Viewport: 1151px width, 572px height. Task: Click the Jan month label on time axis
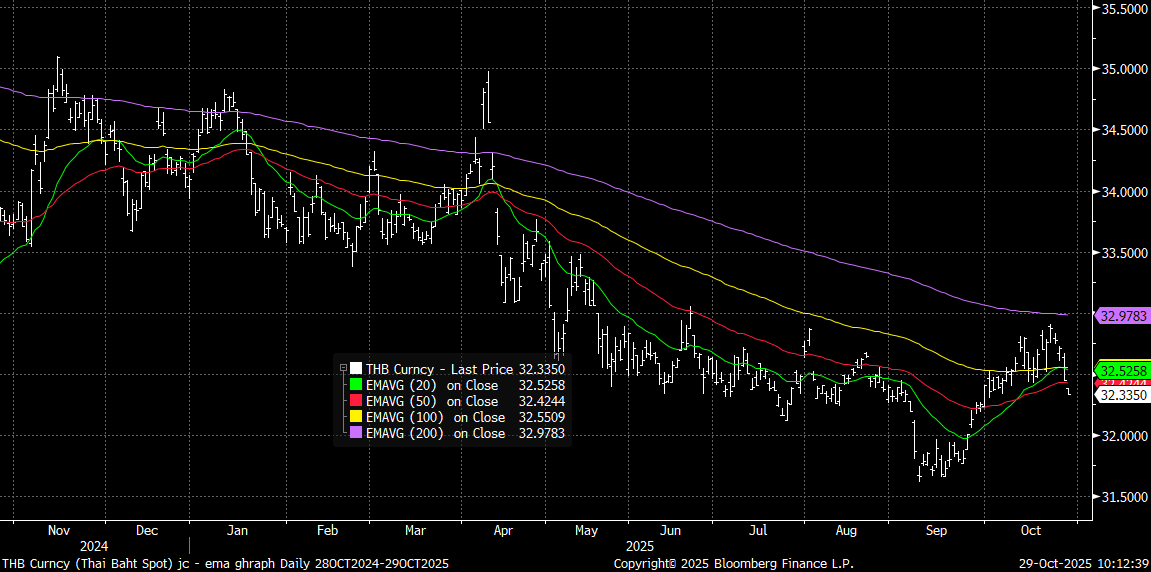(236, 530)
